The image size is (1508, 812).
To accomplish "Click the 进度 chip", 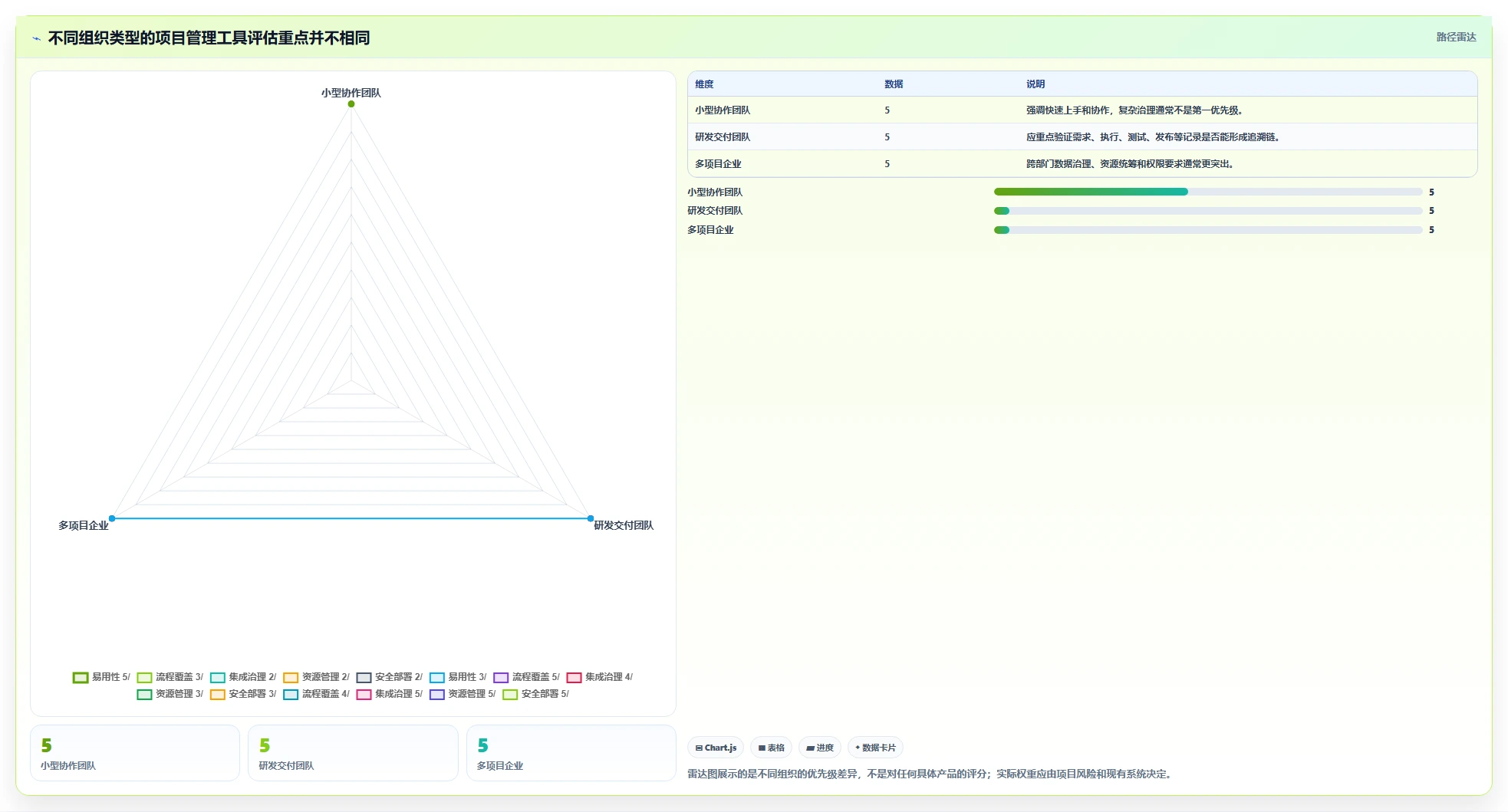I will [x=819, y=748].
